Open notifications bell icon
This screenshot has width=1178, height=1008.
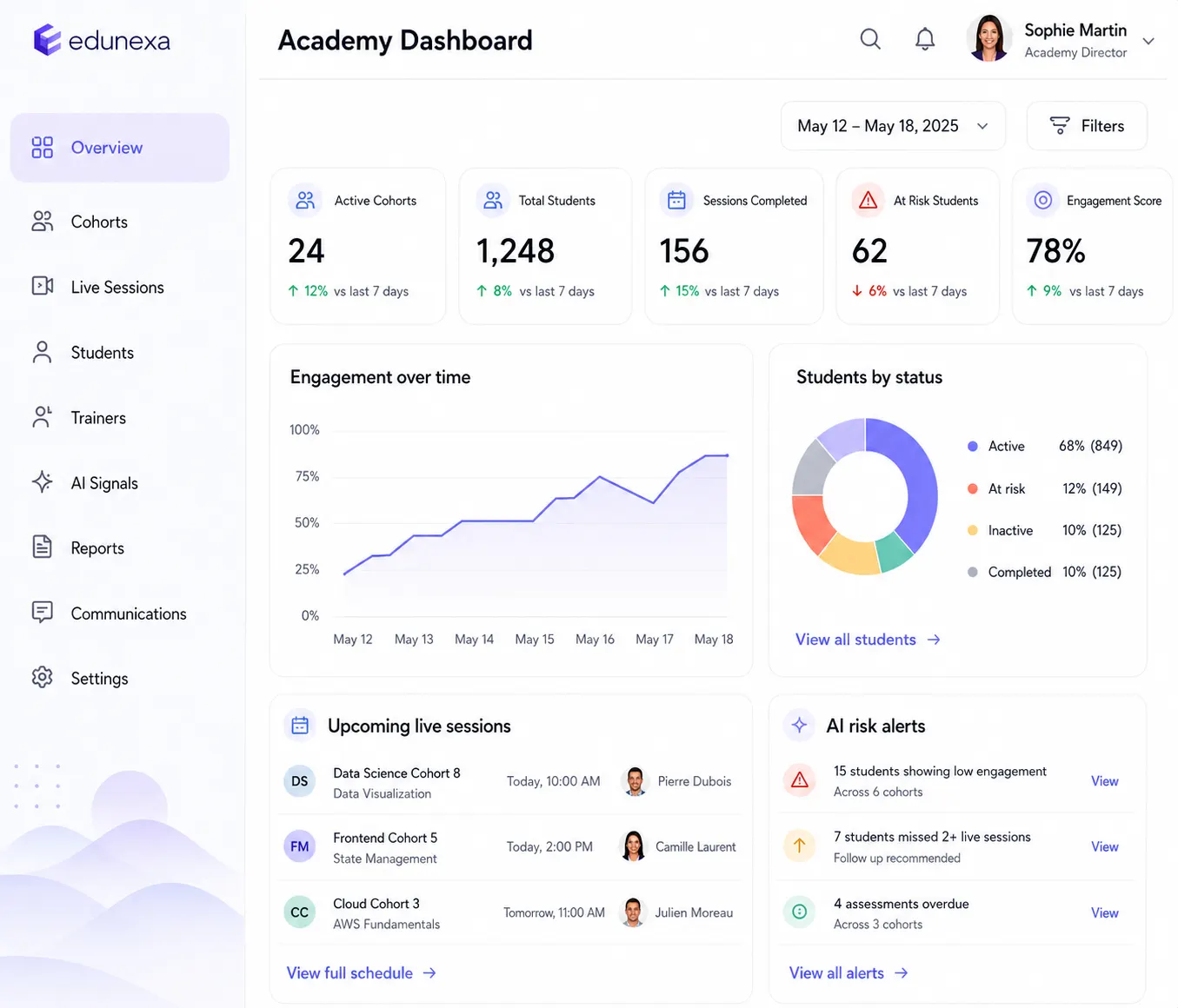click(925, 39)
